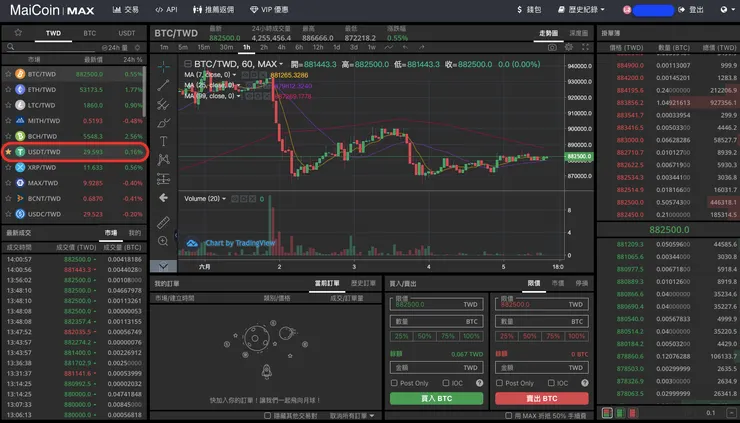740x423 pixels.
Task: Open cancel all orders dropdown
Action: tap(352, 416)
